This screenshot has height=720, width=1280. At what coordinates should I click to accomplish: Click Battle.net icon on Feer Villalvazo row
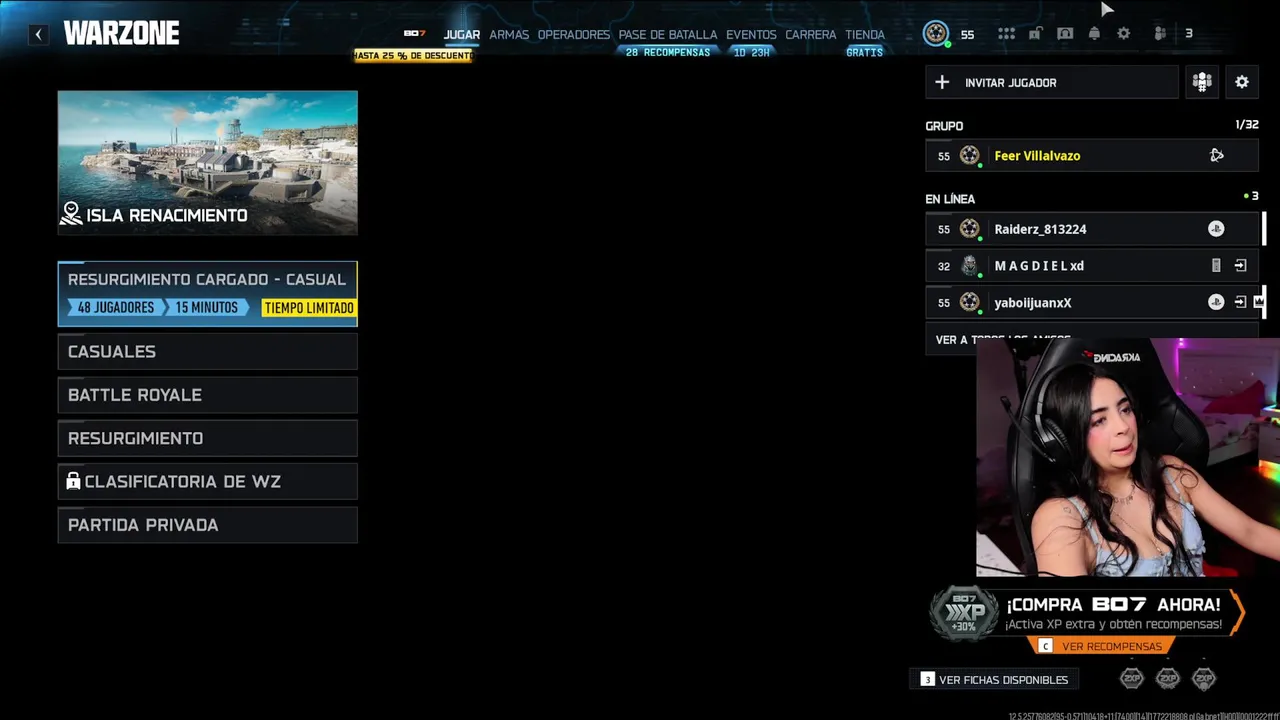click(1217, 155)
